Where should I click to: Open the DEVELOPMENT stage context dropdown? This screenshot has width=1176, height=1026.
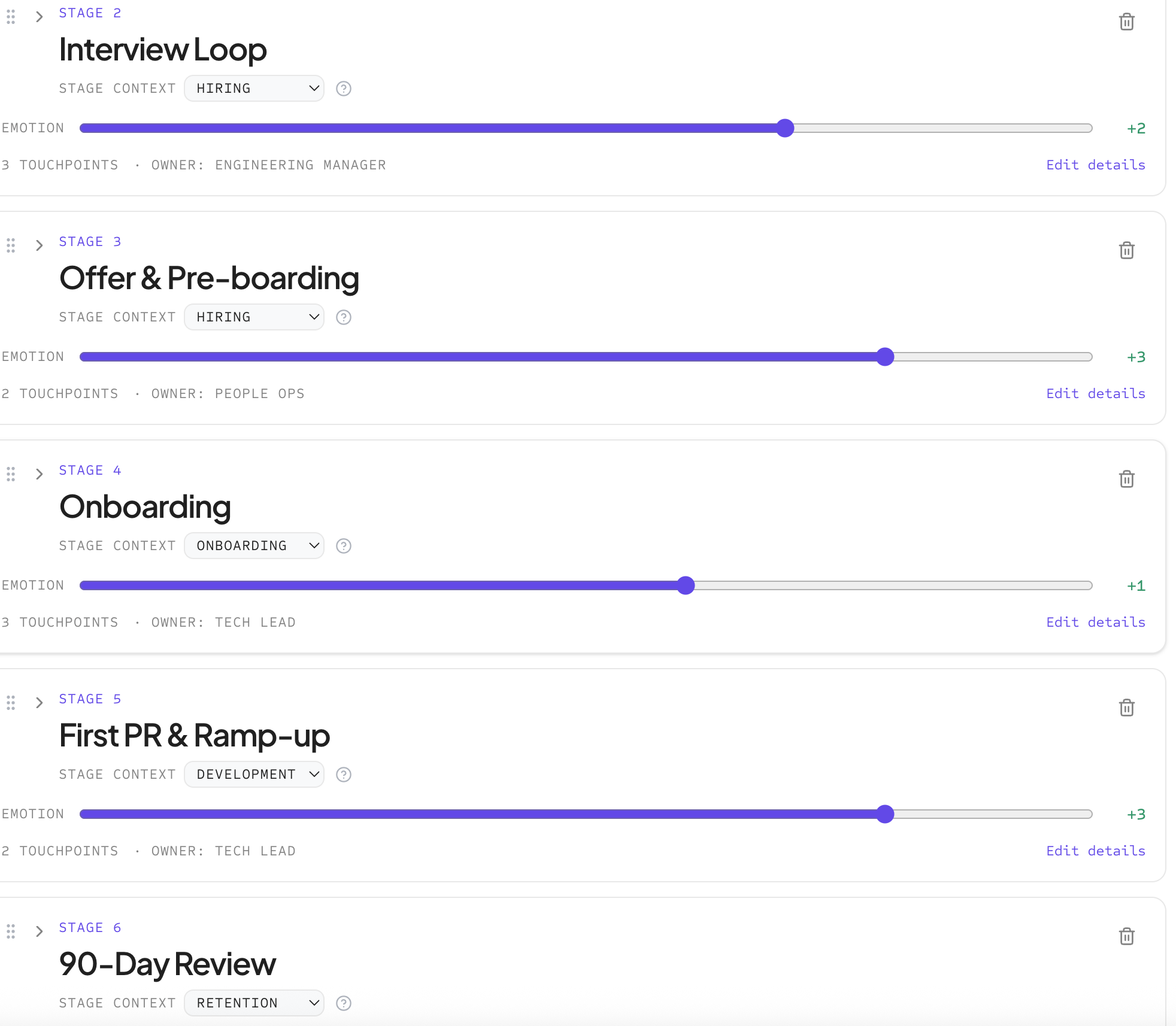coord(254,775)
